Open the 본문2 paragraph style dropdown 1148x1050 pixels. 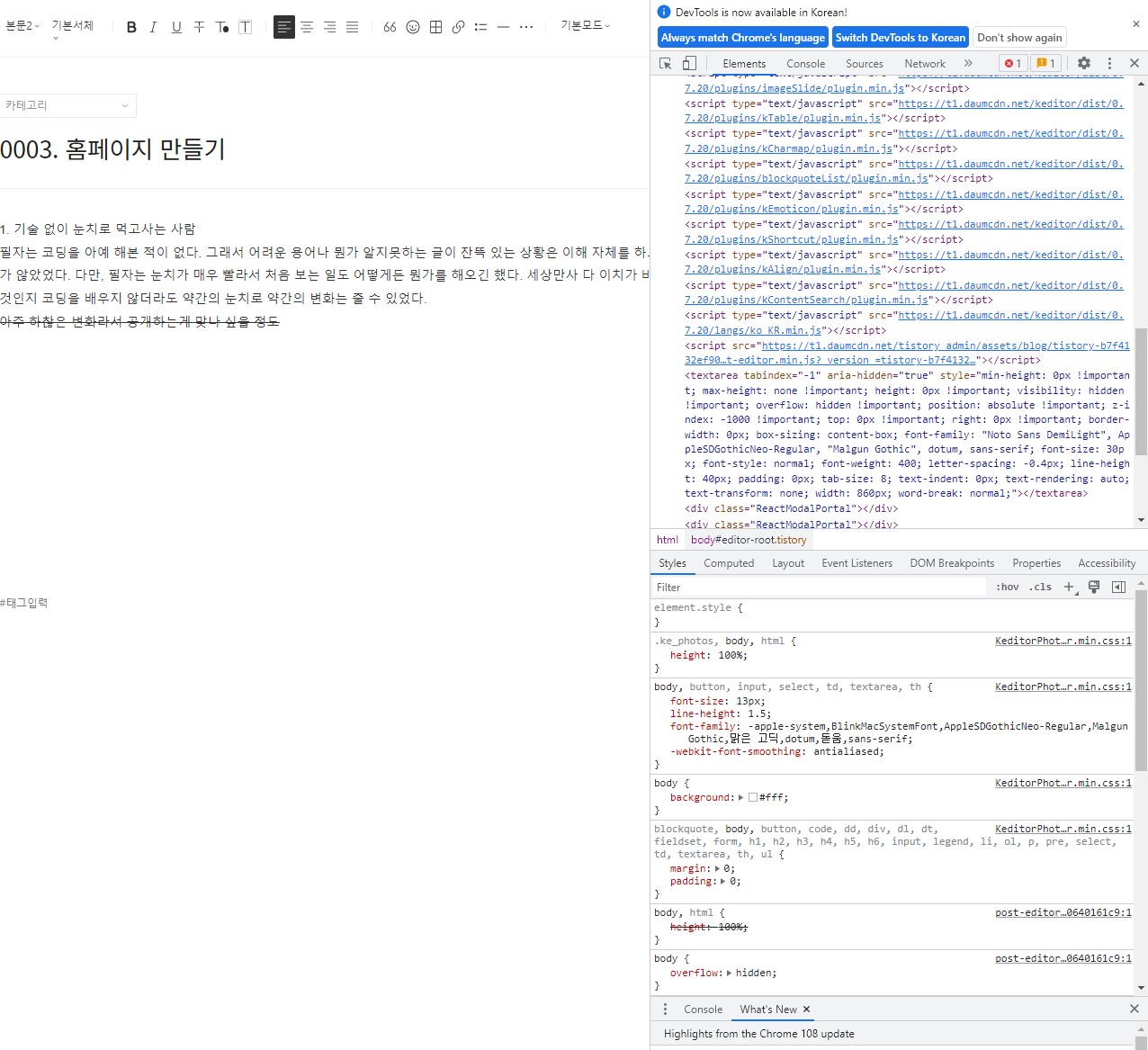click(x=22, y=25)
